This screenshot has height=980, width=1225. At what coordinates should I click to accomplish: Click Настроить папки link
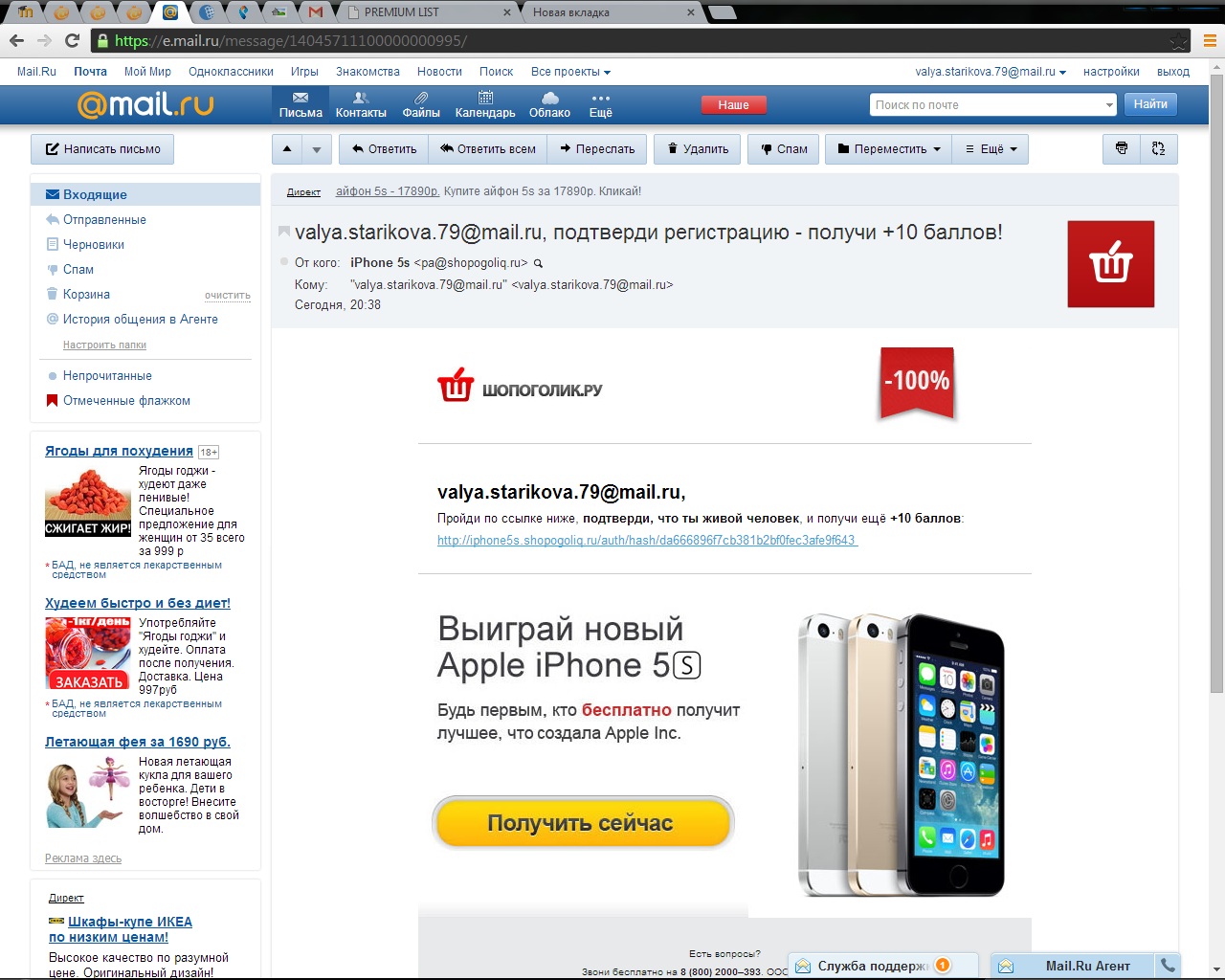[x=104, y=345]
